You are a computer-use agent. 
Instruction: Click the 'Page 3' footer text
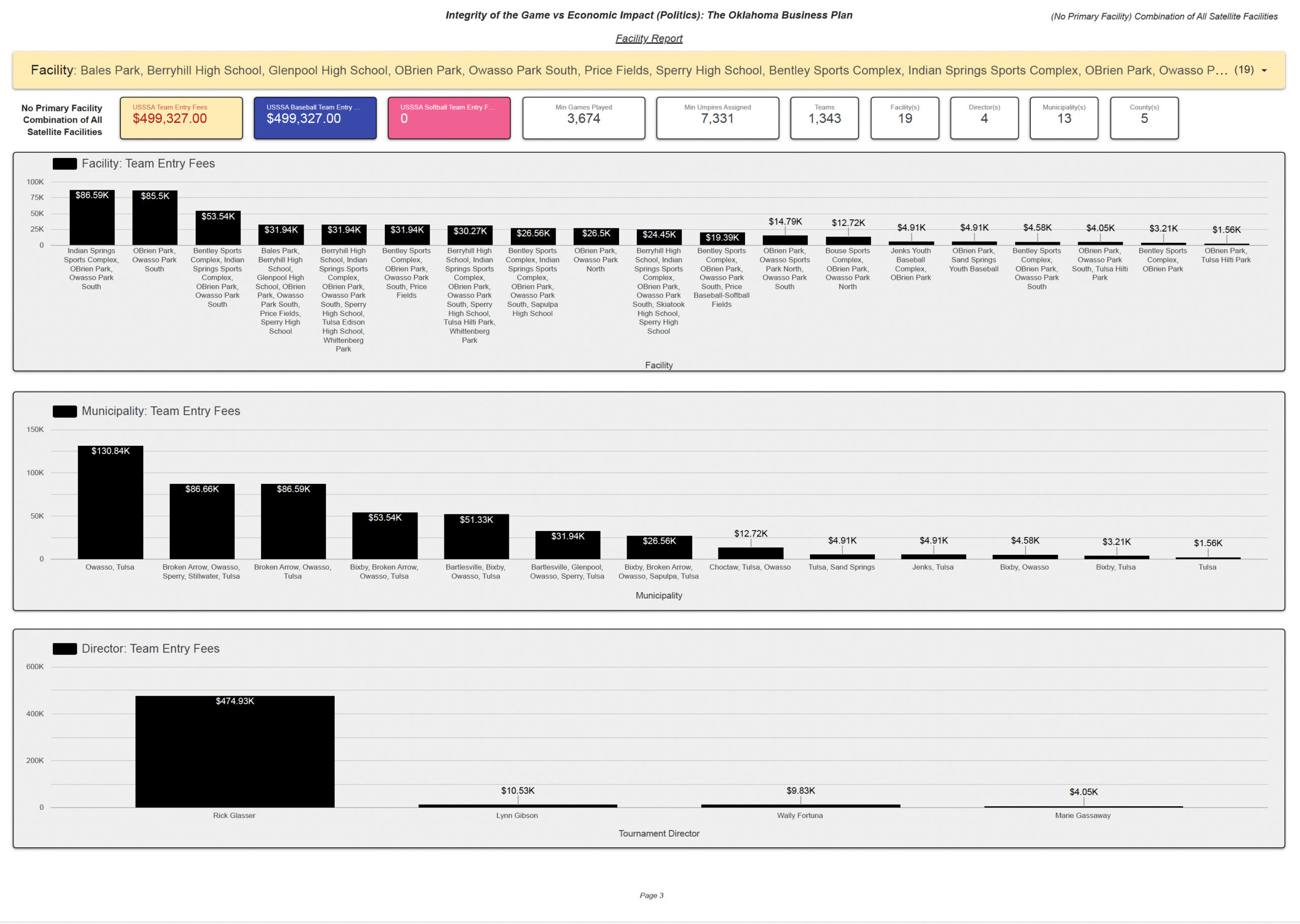point(652,896)
